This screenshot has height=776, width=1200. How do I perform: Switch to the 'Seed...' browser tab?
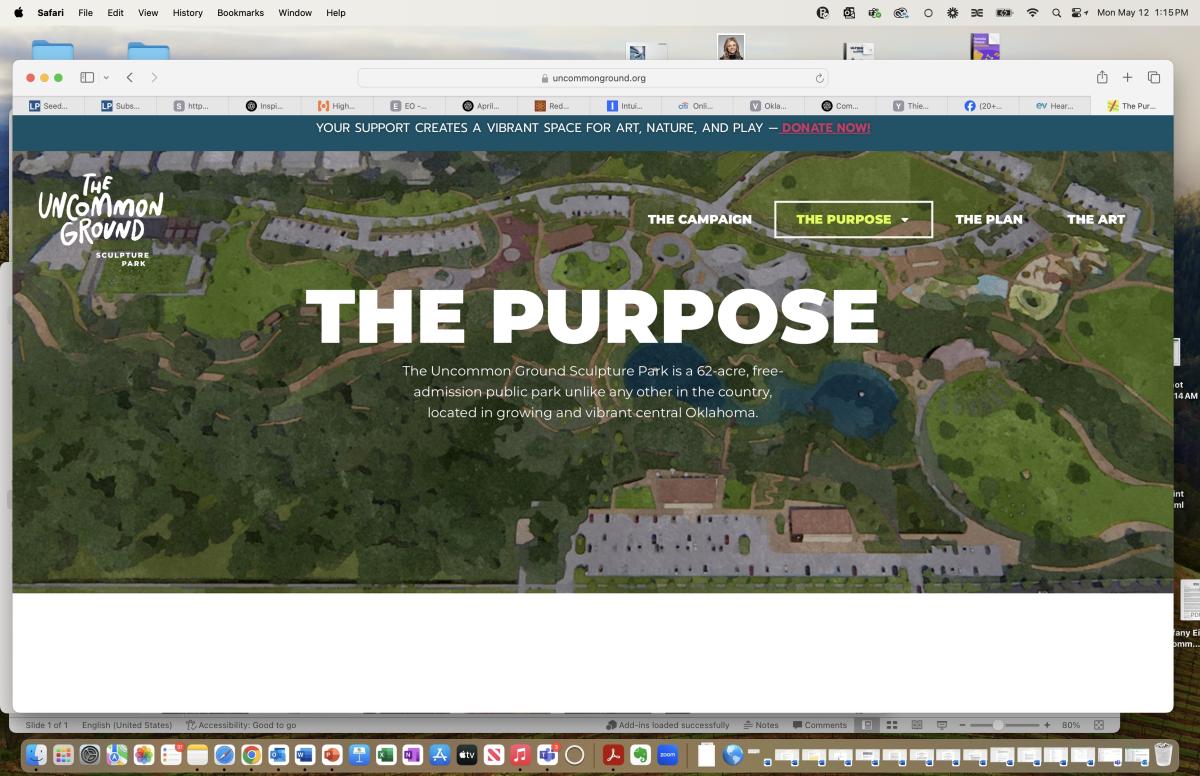pos(48,105)
